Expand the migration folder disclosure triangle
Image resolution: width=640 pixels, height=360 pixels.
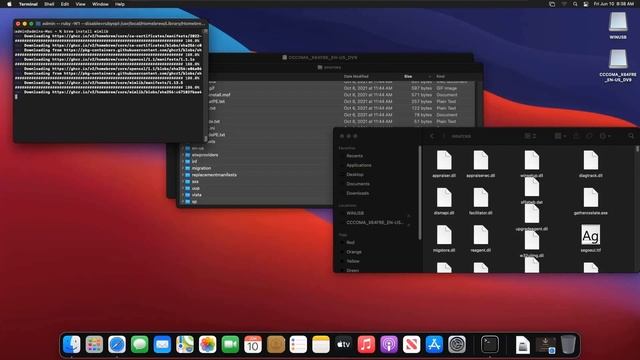tap(183, 168)
